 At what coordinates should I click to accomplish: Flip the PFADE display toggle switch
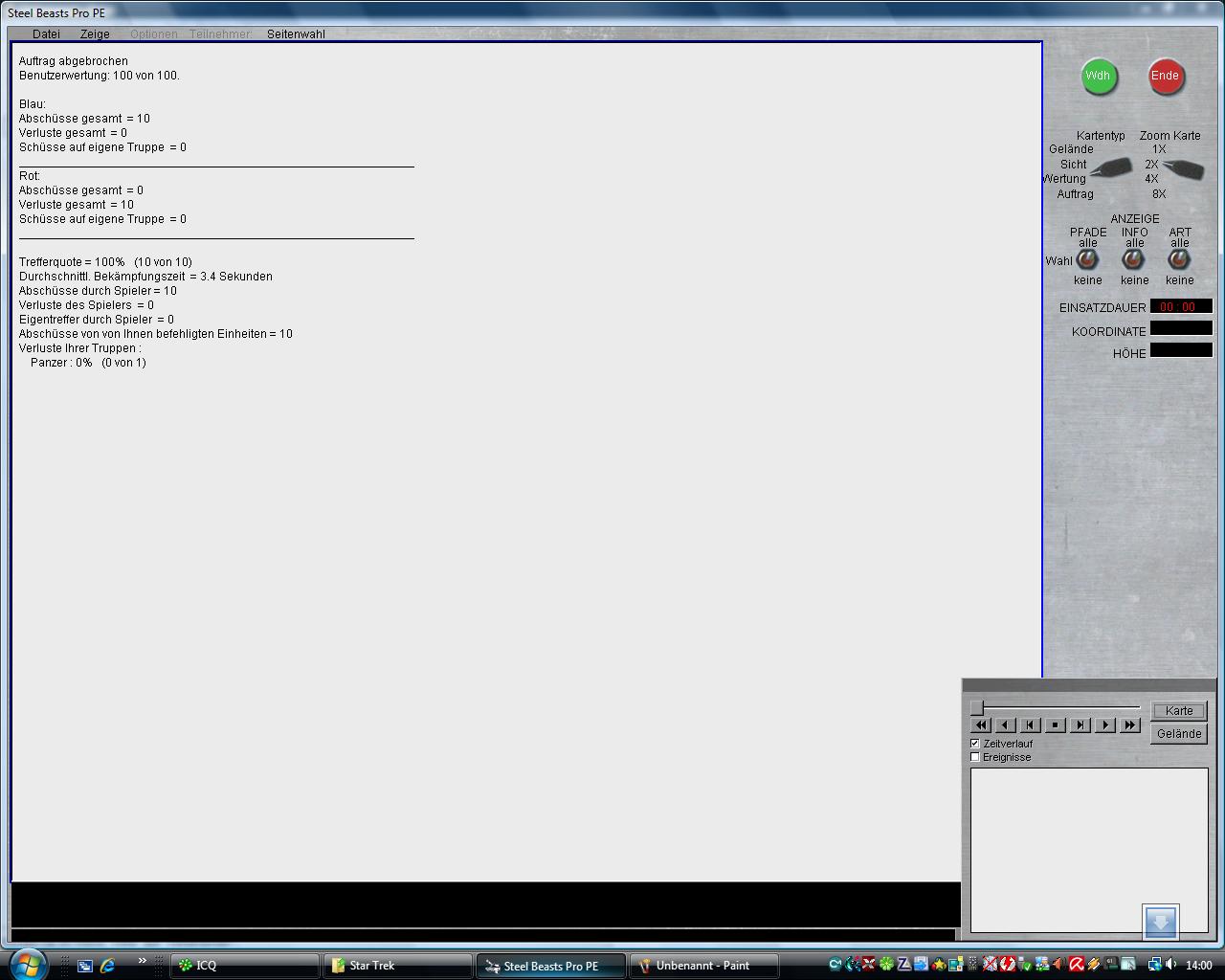pyautogui.click(x=1087, y=259)
